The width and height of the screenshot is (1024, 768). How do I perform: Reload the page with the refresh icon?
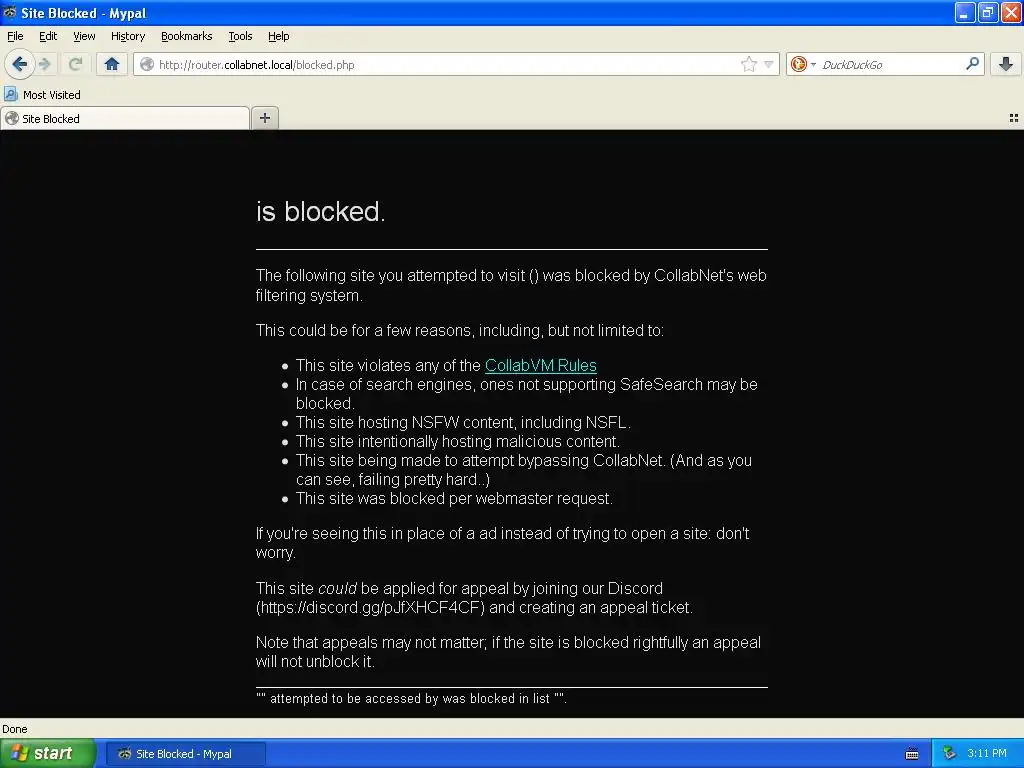[75, 64]
